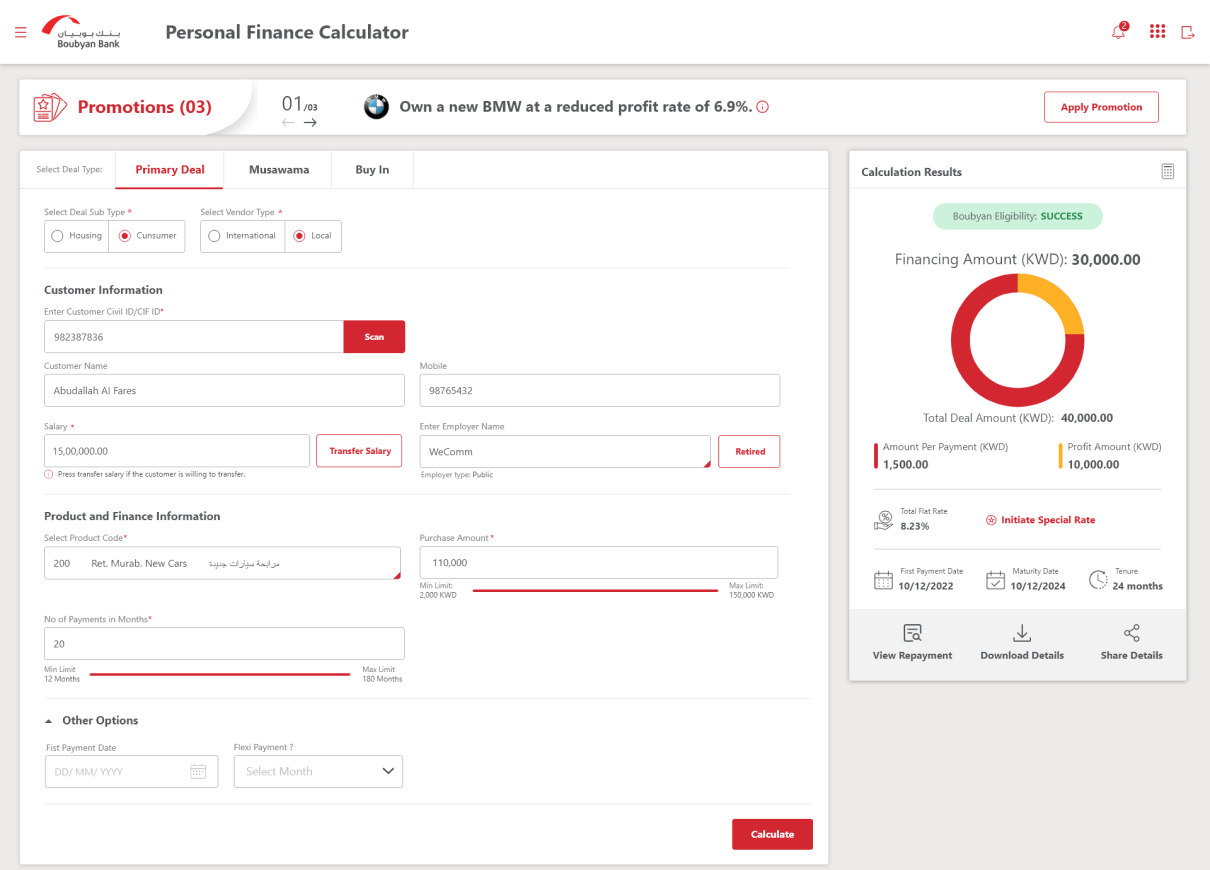The image size is (1210, 870).
Task: Click the info icon beside BMW promotion
Action: click(x=763, y=107)
